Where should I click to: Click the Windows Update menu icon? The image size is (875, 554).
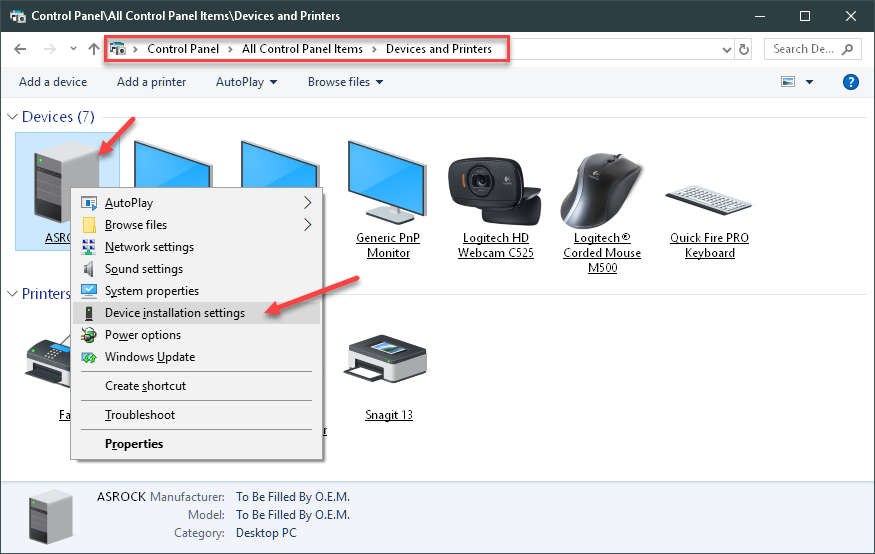coord(89,357)
